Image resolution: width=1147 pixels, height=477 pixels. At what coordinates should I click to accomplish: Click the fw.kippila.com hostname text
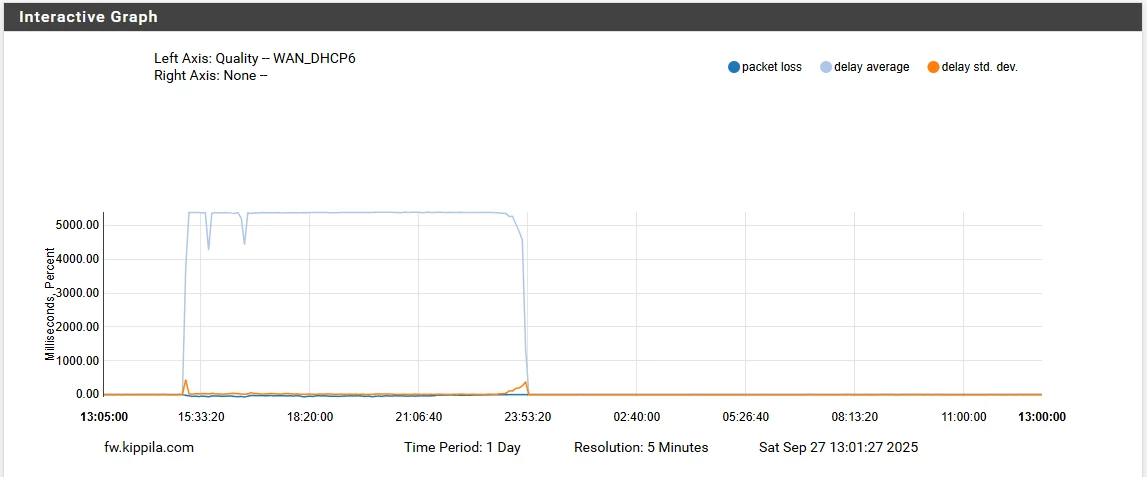coord(149,447)
